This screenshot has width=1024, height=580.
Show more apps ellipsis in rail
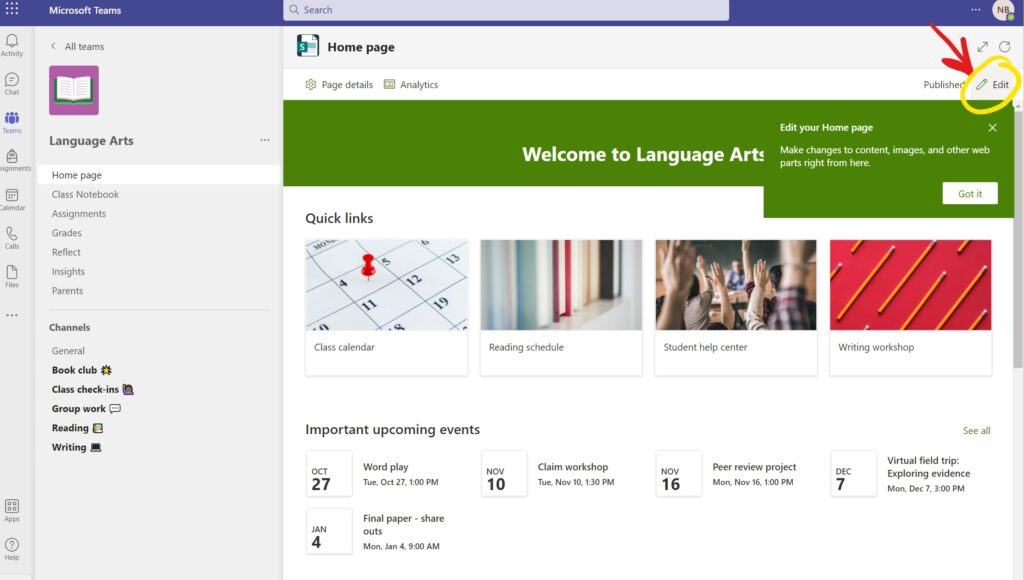coord(12,315)
